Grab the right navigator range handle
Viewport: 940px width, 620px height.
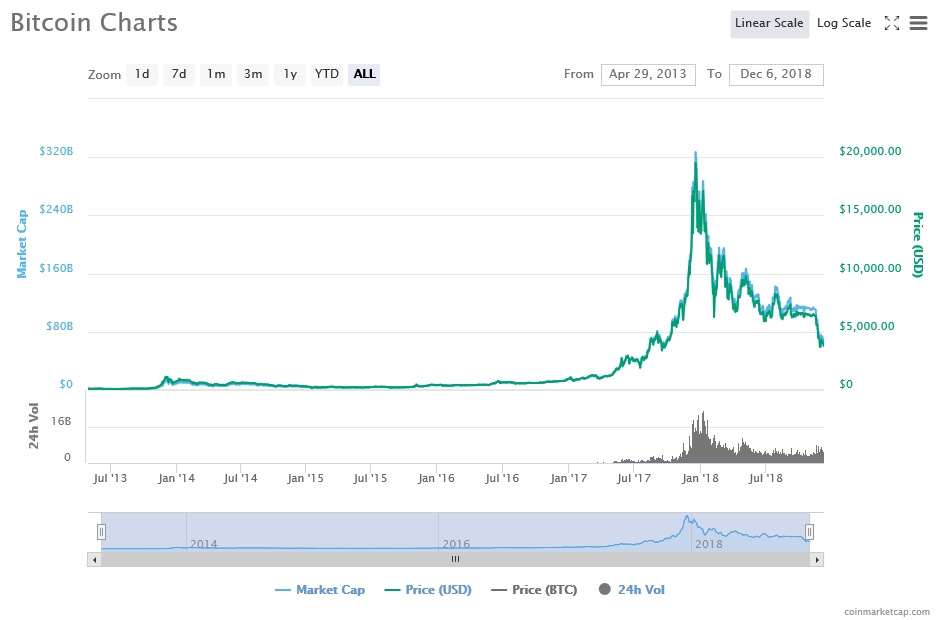click(810, 532)
